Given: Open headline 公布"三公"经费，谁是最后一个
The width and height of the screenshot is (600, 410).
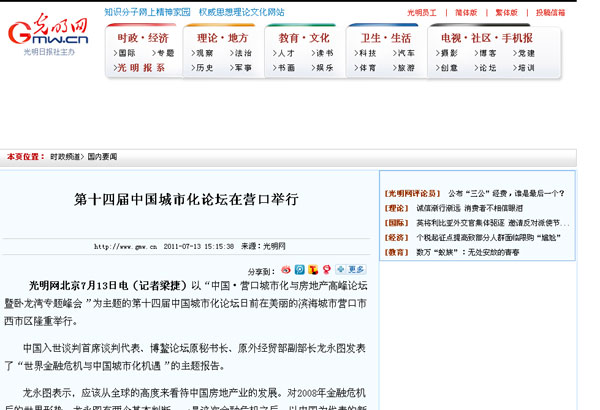Looking at the screenshot, I should (505, 193).
